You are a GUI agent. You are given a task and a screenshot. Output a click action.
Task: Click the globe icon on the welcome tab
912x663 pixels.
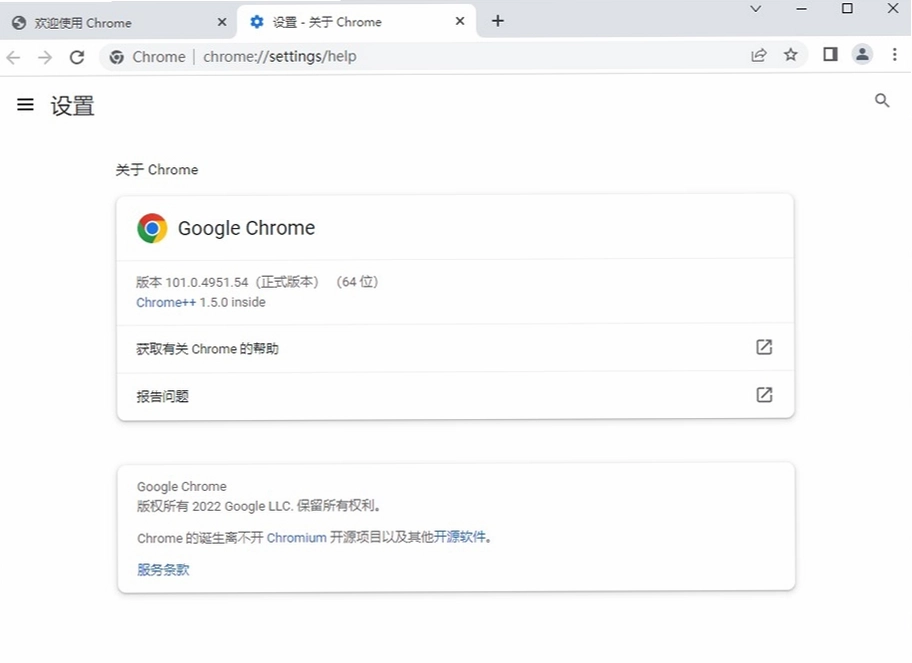[19, 23]
